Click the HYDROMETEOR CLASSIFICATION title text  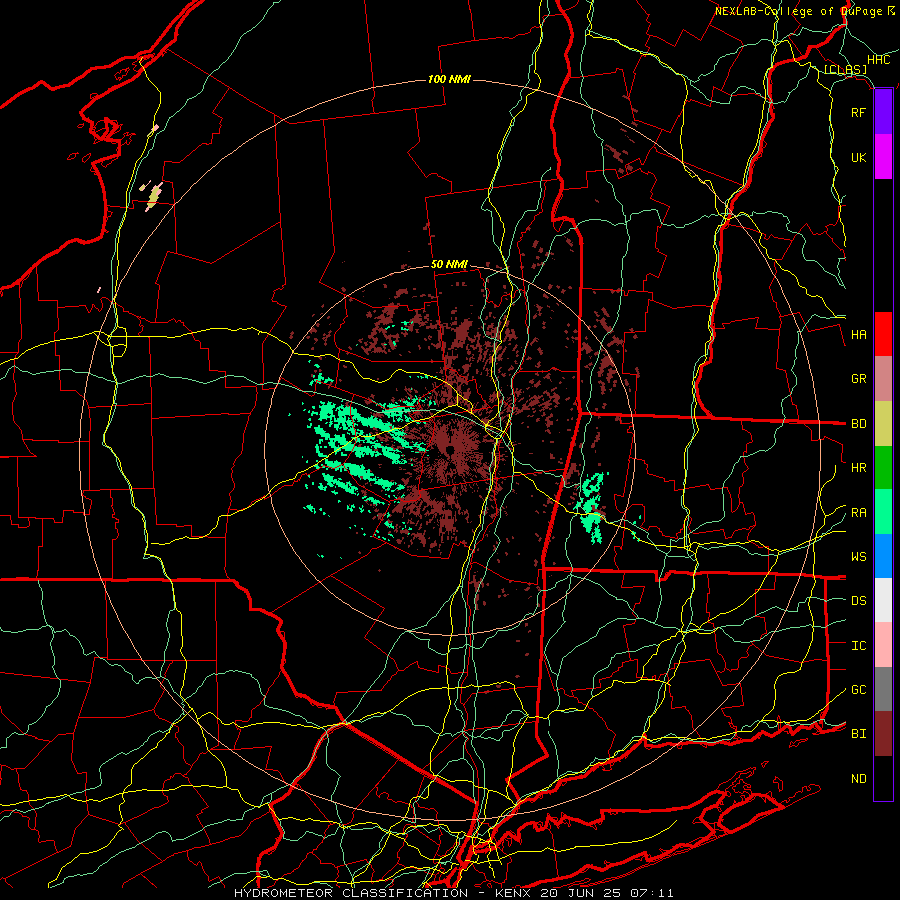click(351, 893)
